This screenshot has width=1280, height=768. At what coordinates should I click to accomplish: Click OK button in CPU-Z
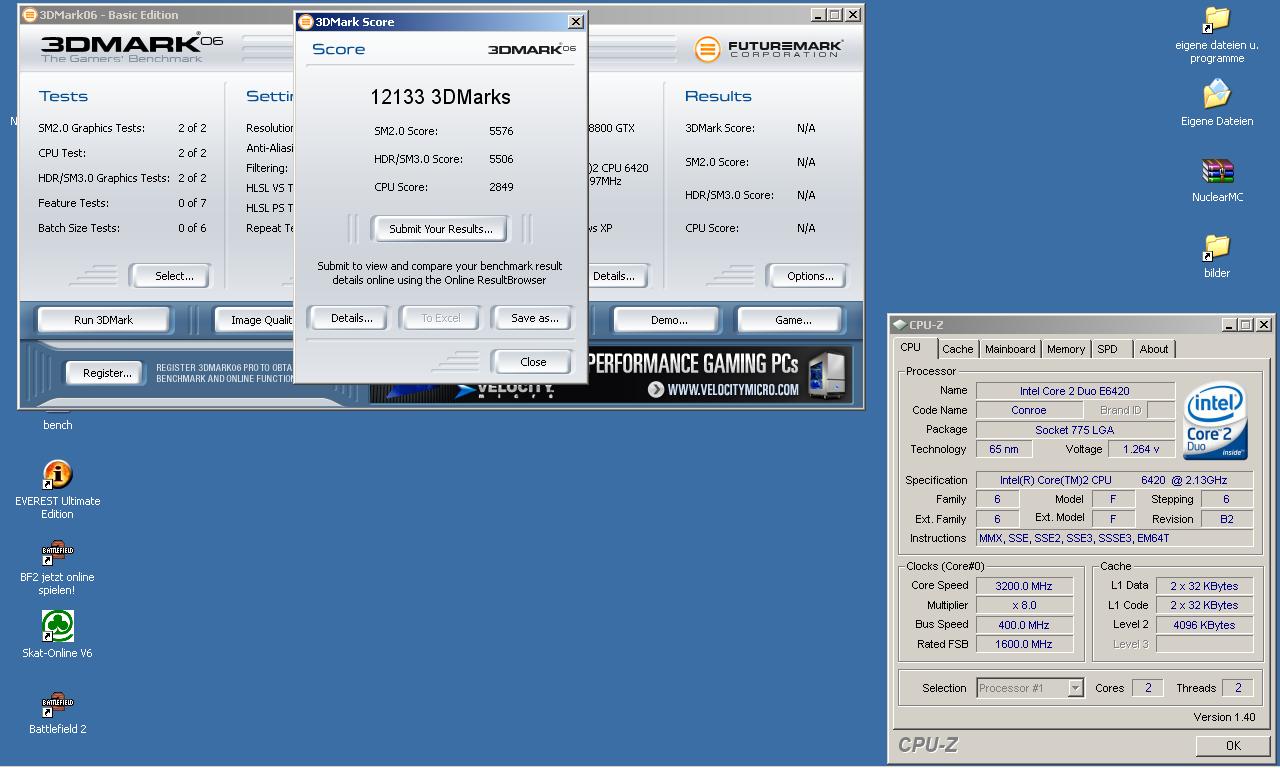[x=1233, y=745]
